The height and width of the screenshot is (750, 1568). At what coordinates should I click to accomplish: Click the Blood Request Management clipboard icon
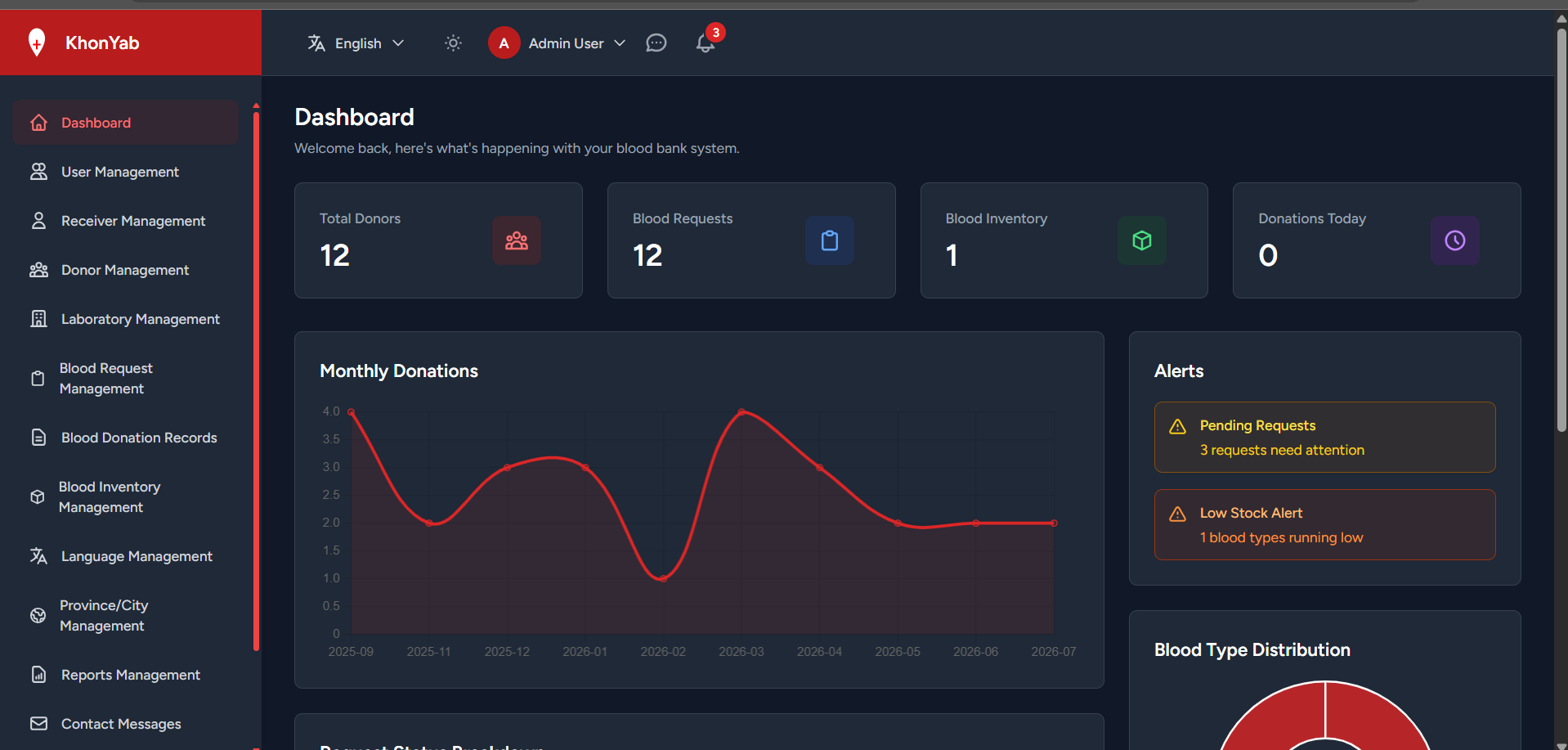coord(38,379)
